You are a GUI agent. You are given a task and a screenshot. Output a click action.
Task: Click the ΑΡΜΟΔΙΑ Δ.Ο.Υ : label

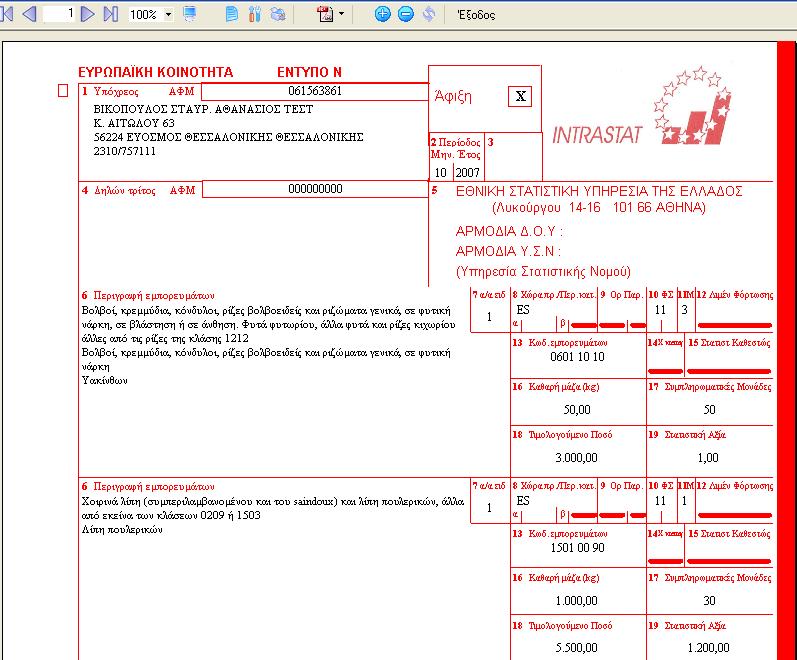pos(509,232)
